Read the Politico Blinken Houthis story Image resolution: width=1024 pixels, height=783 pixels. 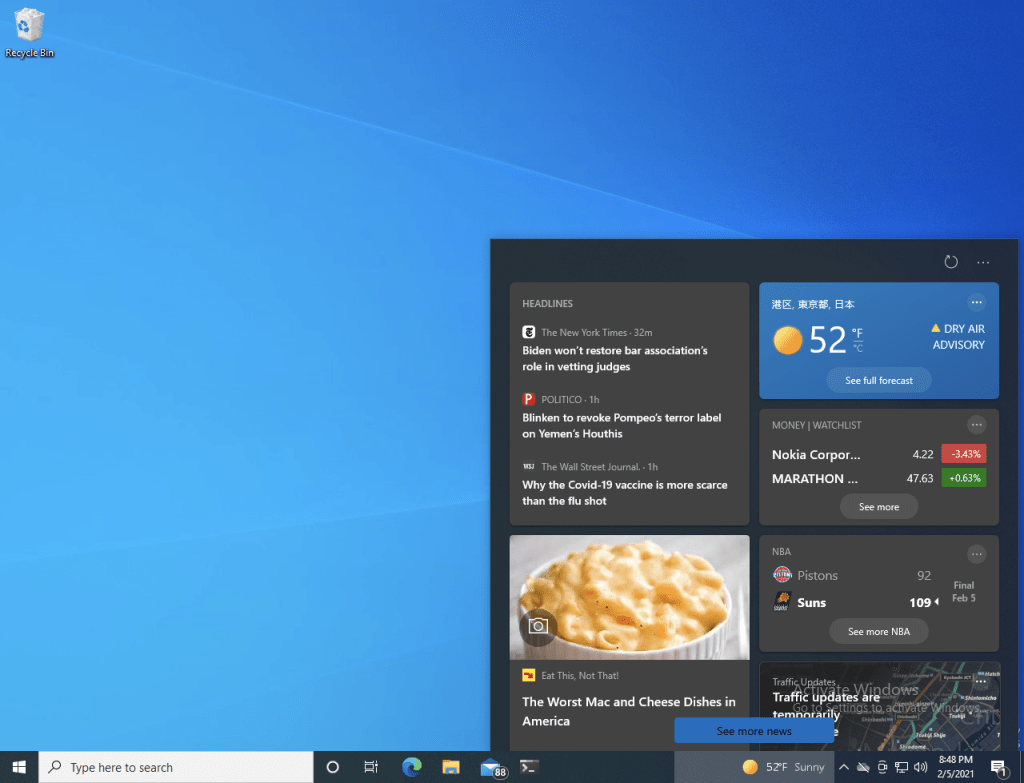(x=621, y=426)
